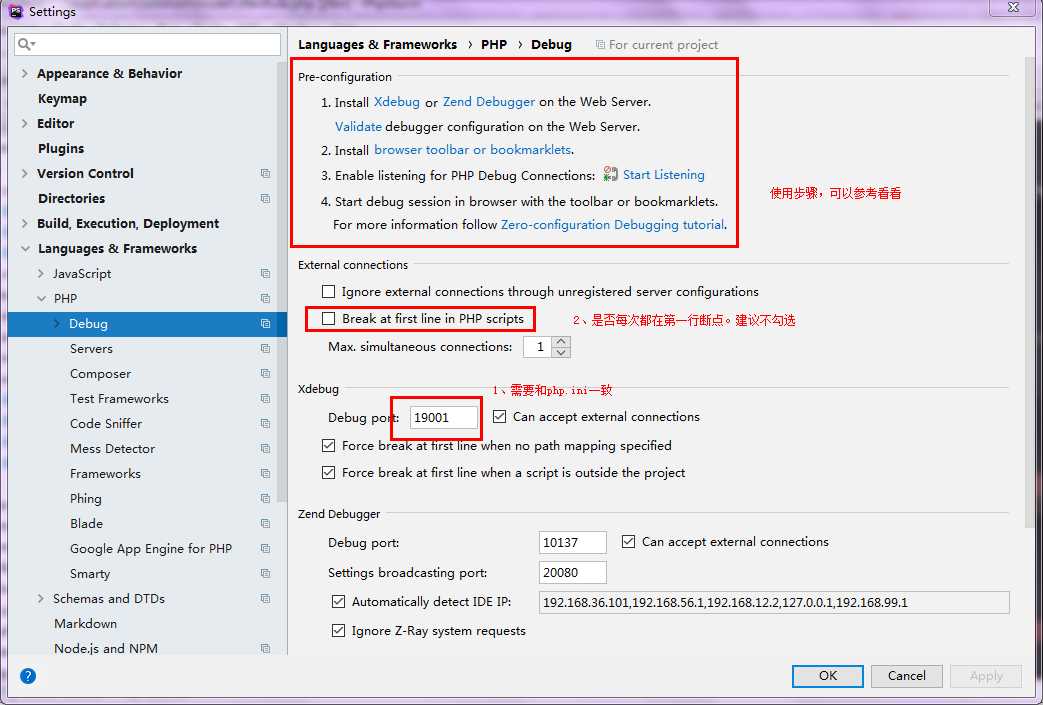The height and width of the screenshot is (705, 1043).
Task: Collapse Languages & Frameworks section
Action: coord(25,249)
